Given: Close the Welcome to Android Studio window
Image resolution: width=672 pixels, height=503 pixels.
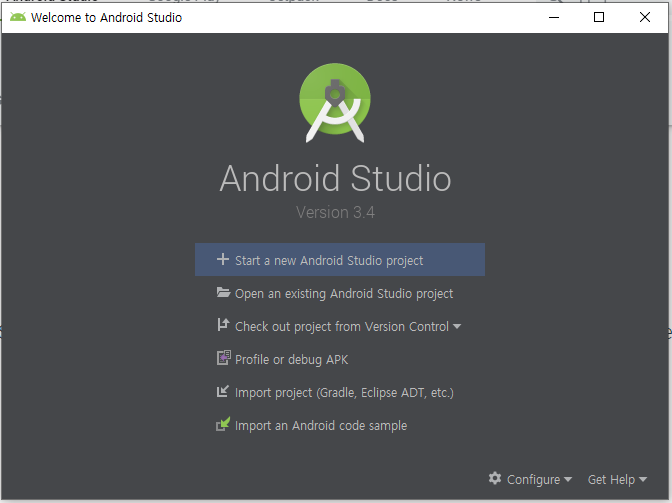Looking at the screenshot, I should click(x=645, y=17).
